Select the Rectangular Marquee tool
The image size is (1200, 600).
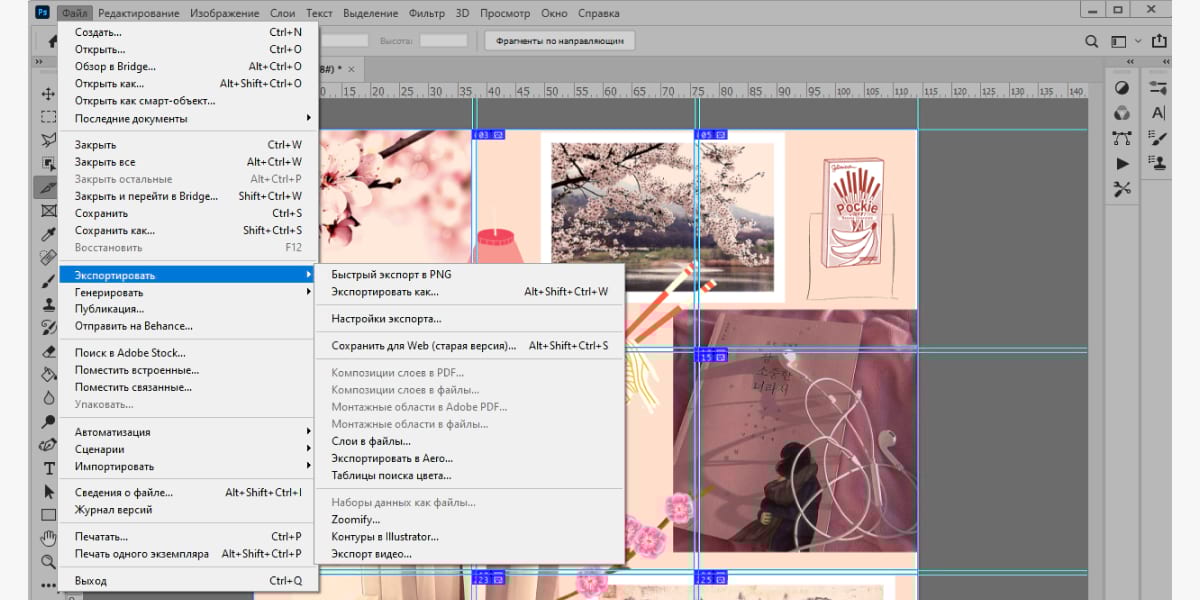pos(48,117)
